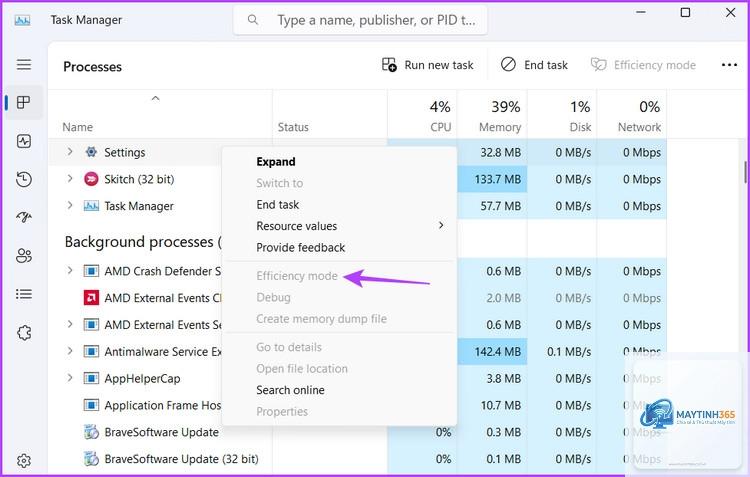The image size is (750, 477).
Task: Select Open file location menu entry
Action: coord(302,369)
